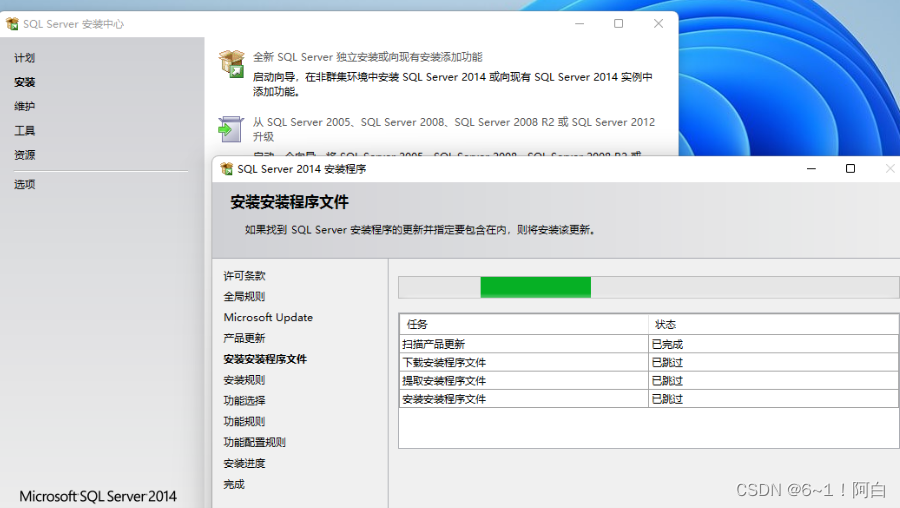Select the 功能配置规则 step in setup wizard

(x=255, y=443)
